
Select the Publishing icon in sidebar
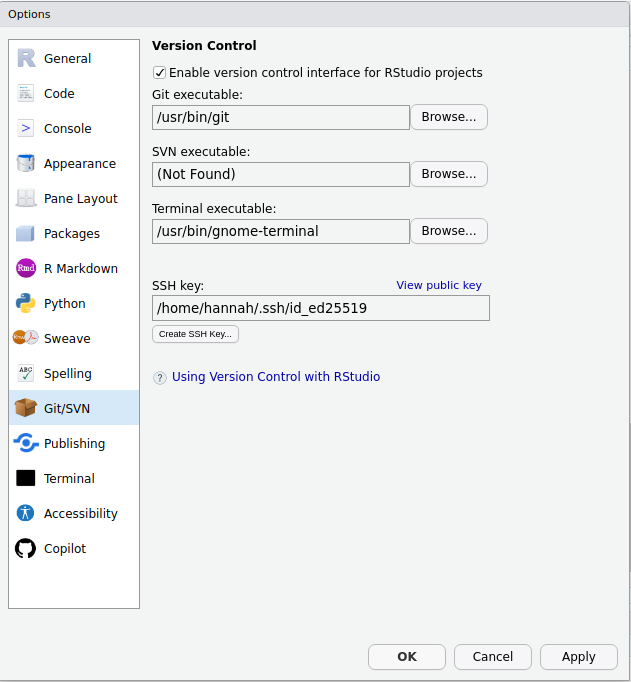click(26, 443)
